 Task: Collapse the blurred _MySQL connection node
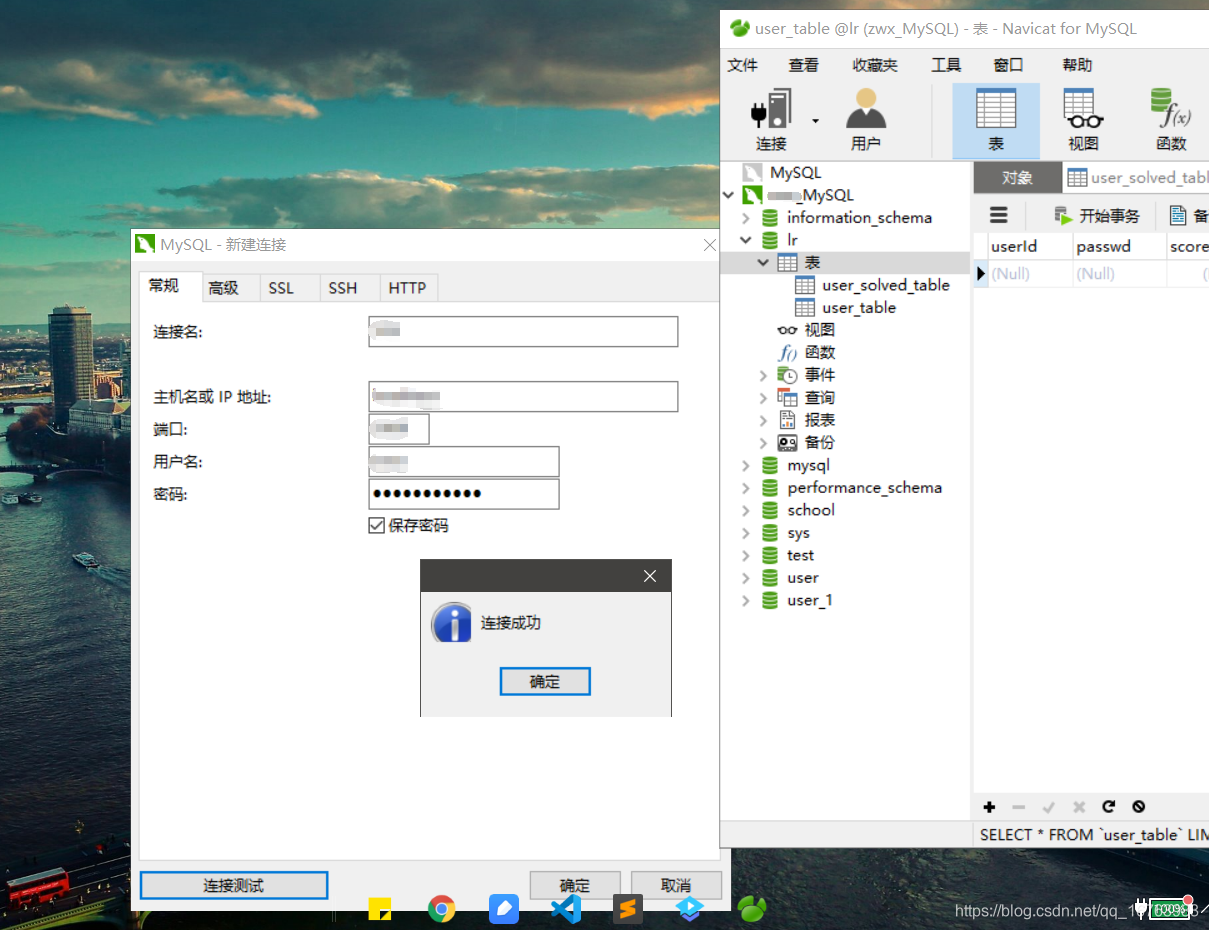point(728,195)
